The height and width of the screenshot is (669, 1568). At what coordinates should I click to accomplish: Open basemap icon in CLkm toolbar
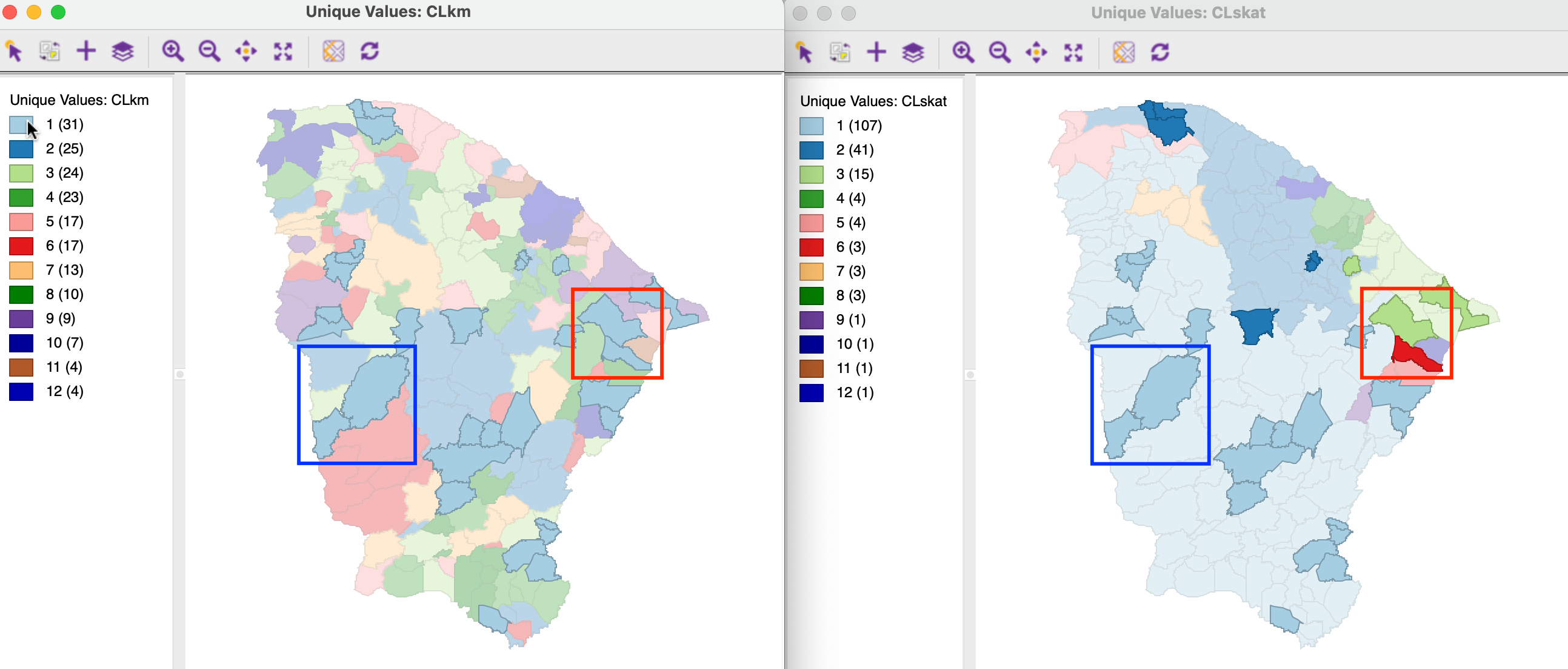pos(333,51)
